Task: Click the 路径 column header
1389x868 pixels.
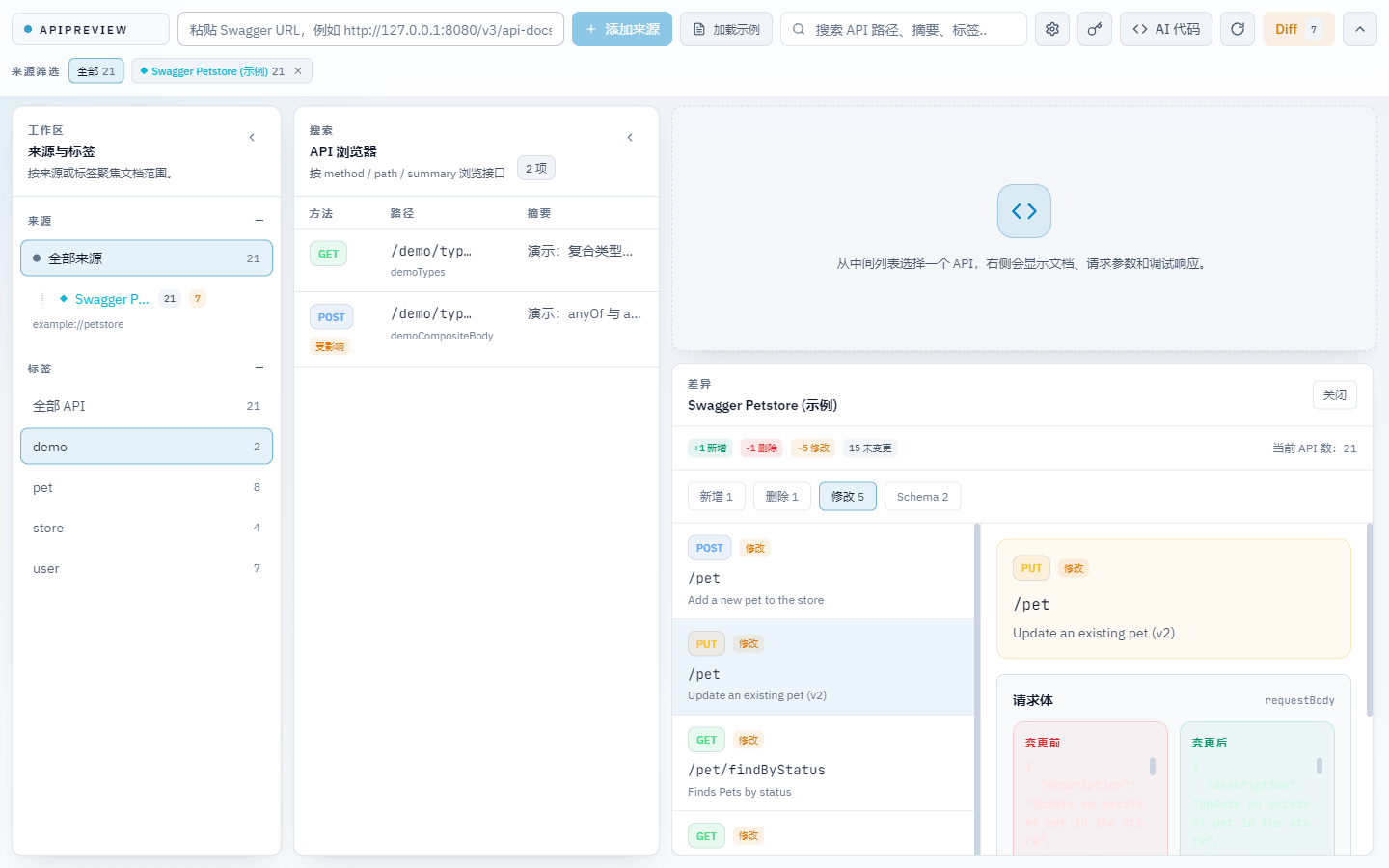Action: (402, 214)
